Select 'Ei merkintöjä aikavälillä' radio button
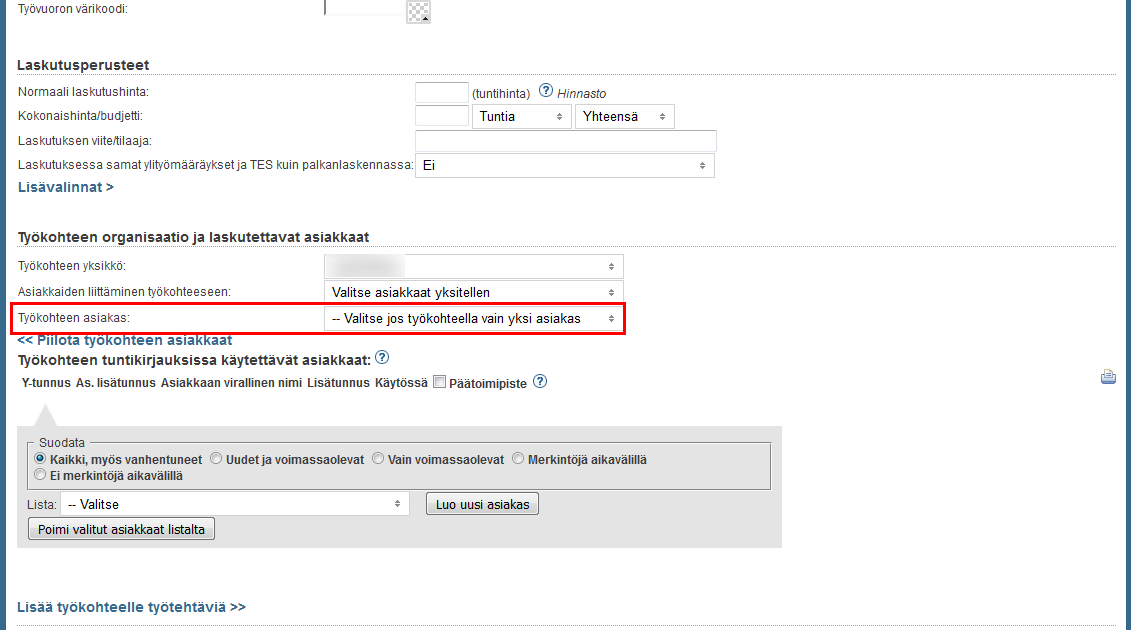 41,475
